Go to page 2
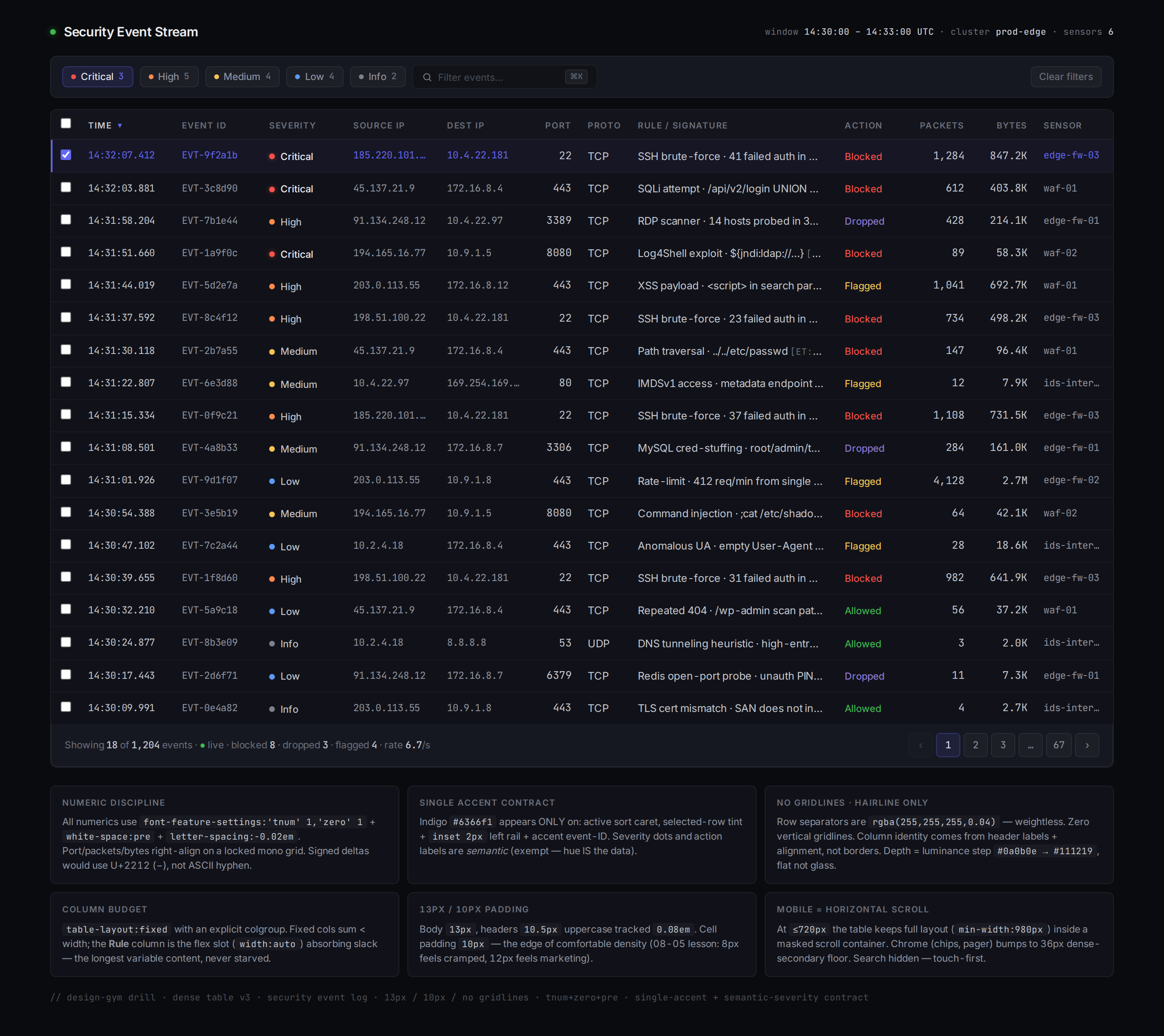 tap(976, 745)
